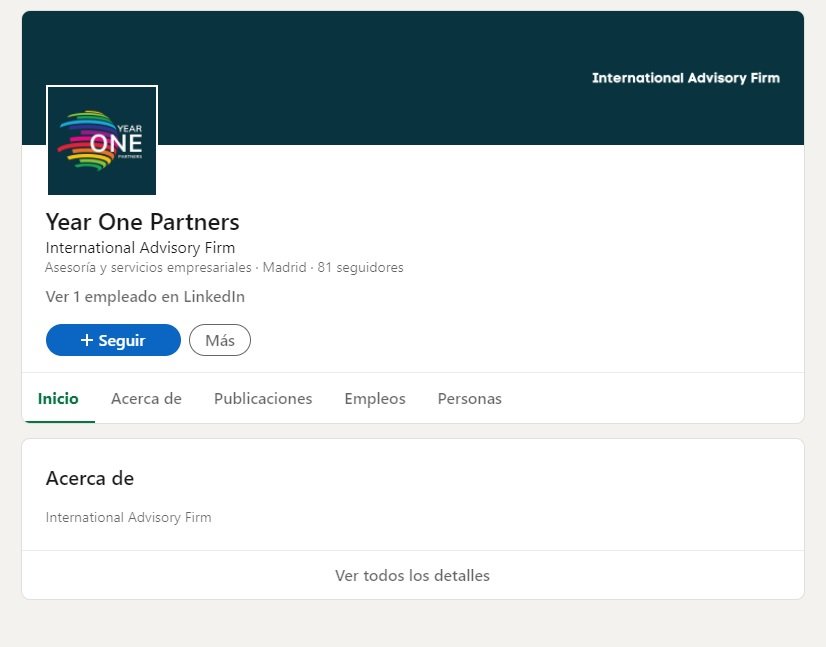Follow the company with the Seguir button
Screen dimensions: 826x647
(113, 340)
